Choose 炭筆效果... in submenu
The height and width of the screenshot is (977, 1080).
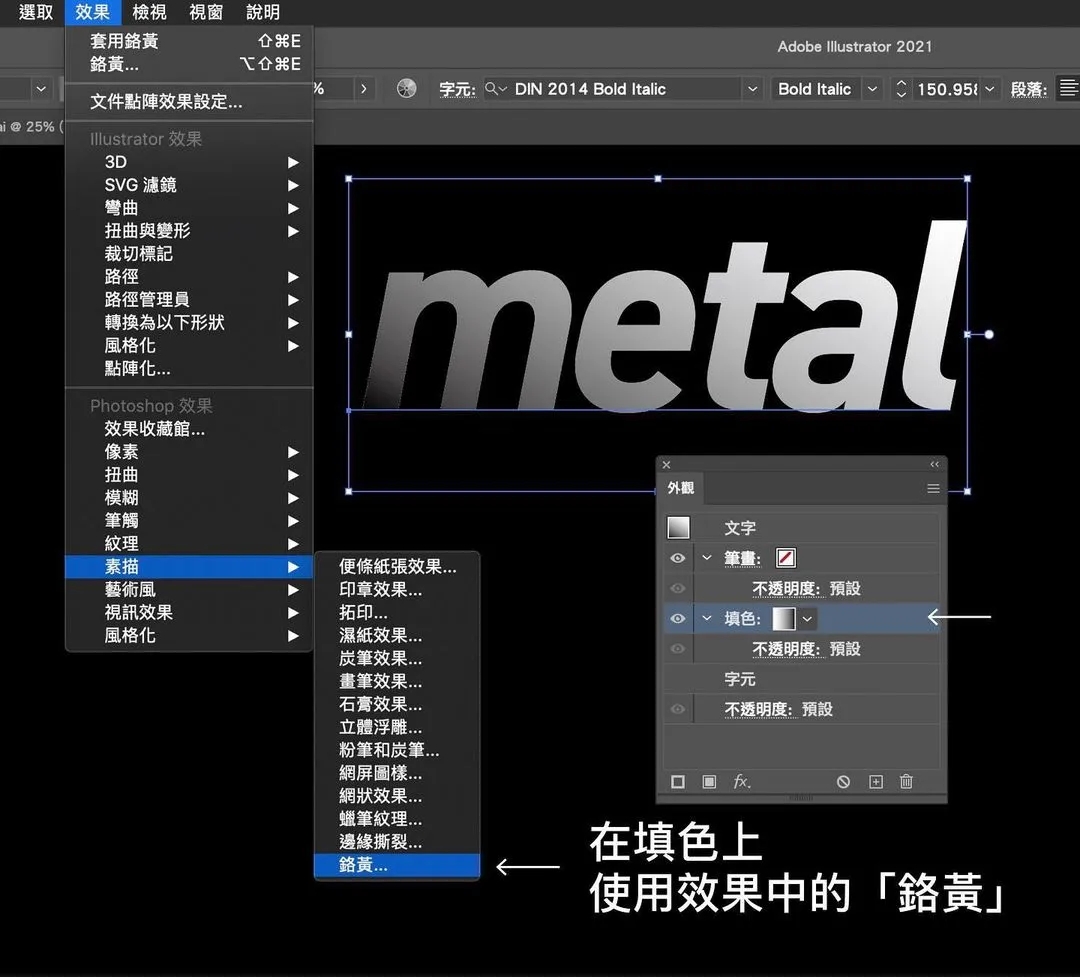coord(397,658)
